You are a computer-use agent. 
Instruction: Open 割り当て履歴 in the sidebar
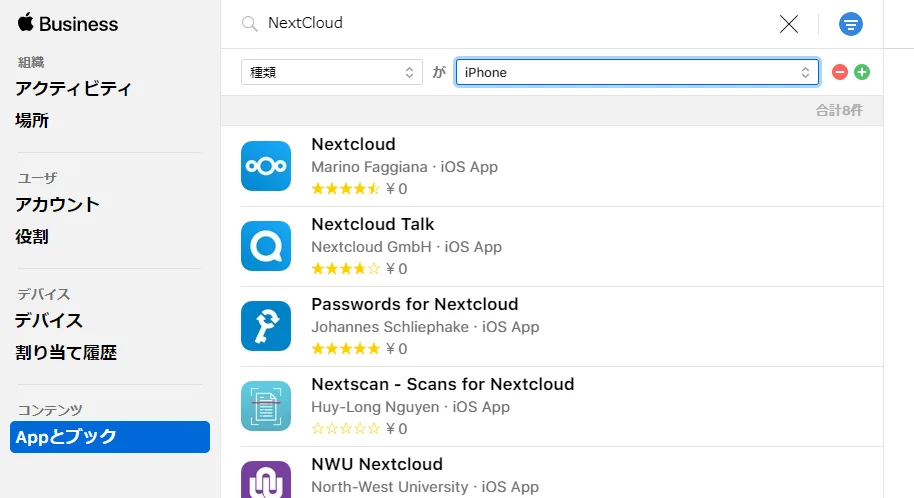(x=65, y=353)
